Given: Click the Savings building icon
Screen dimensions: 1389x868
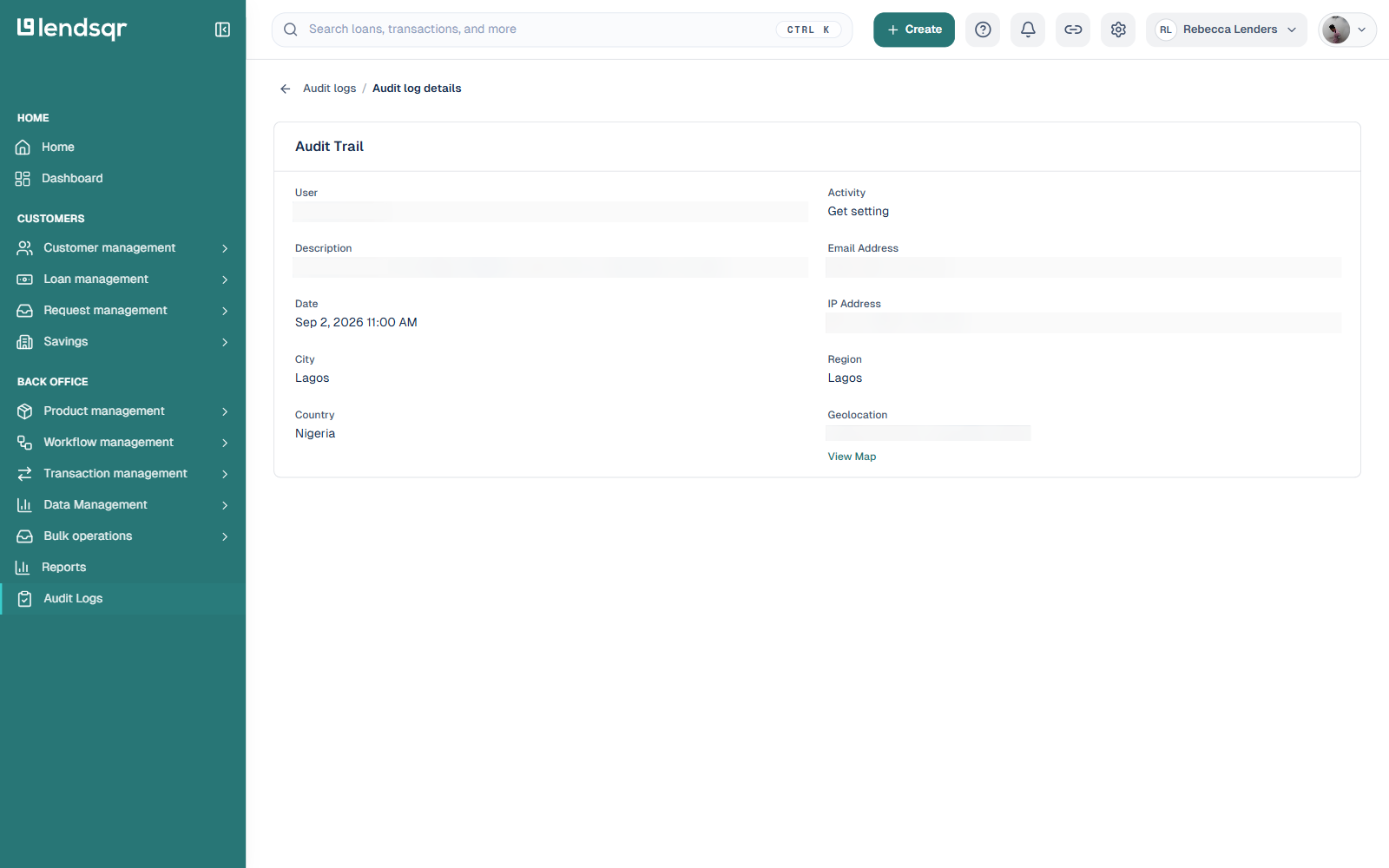Looking at the screenshot, I should (x=25, y=342).
